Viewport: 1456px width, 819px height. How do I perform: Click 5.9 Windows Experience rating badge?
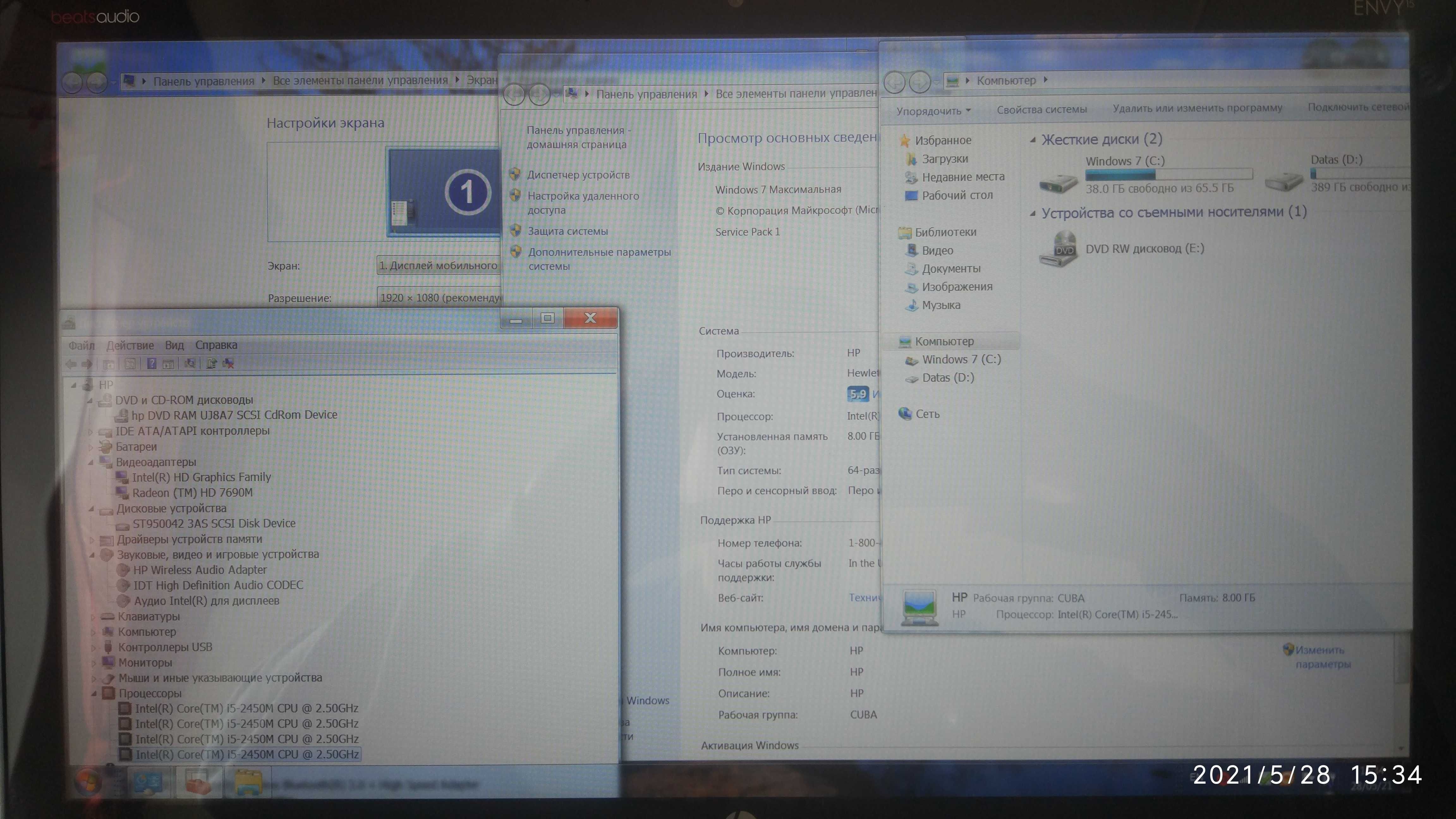click(858, 394)
